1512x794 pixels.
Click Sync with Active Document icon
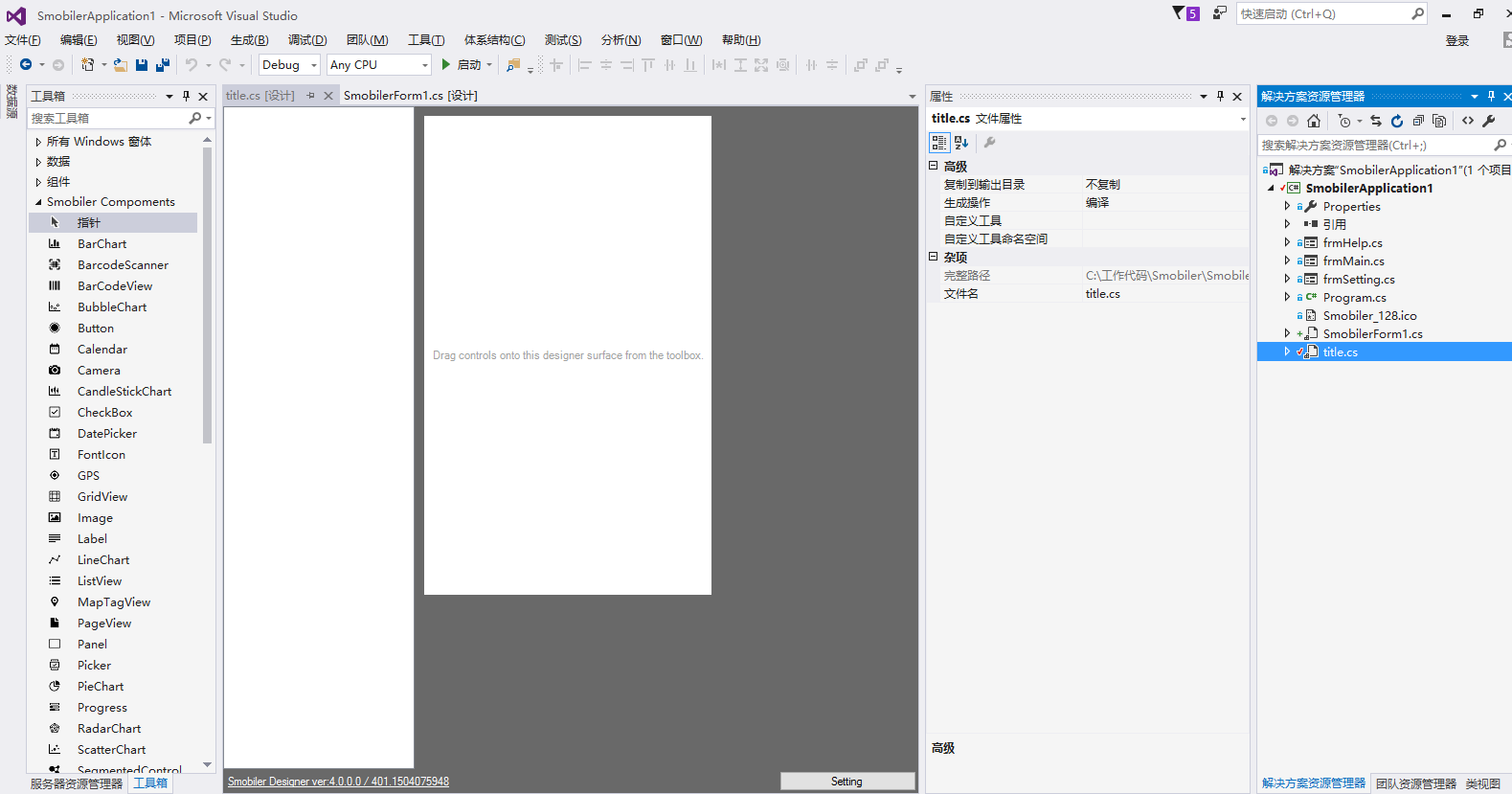click(x=1376, y=121)
